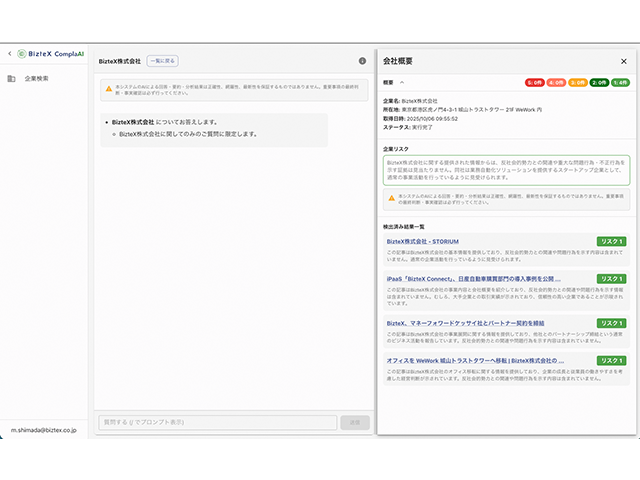
Task: Click ステータス: 実行完了 line
Action: (x=407, y=127)
